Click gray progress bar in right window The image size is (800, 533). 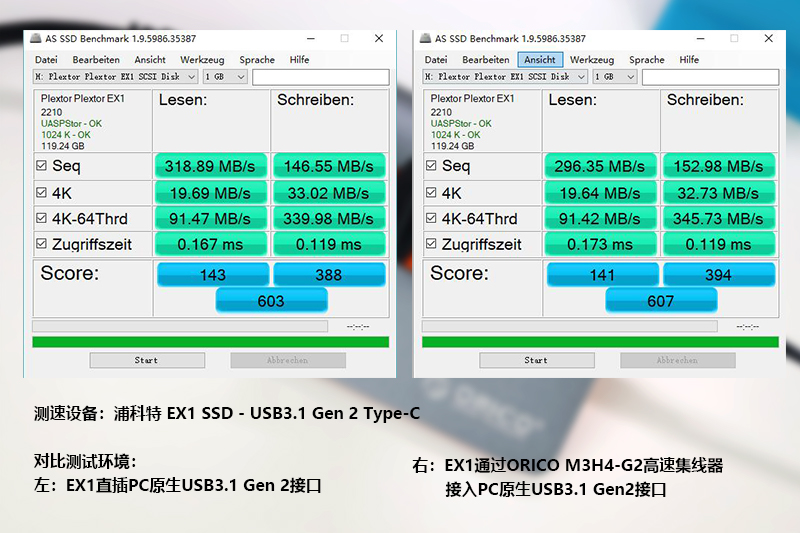570,326
